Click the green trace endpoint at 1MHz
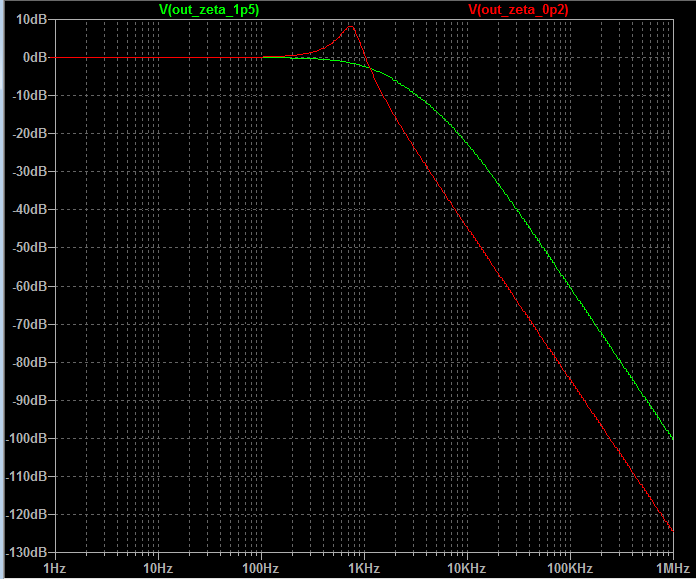This screenshot has height=579, width=696. point(673,439)
